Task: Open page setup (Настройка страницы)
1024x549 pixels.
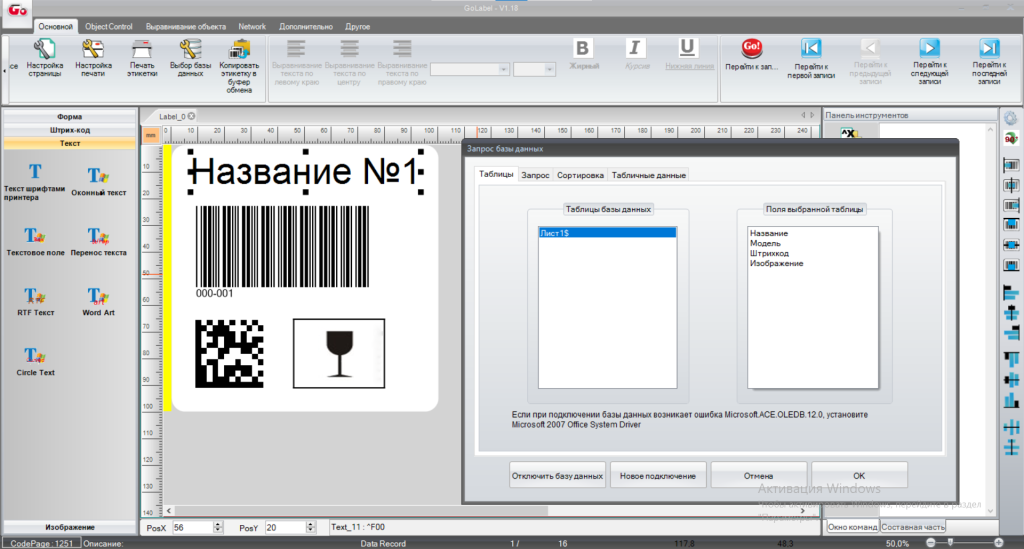Action: click(x=44, y=58)
